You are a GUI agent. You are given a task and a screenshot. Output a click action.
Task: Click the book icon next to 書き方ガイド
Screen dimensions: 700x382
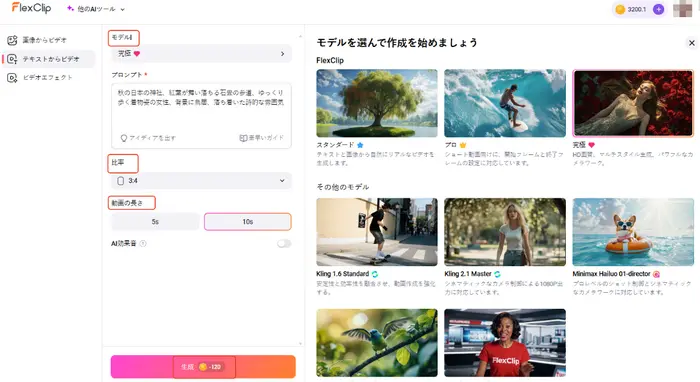click(243, 138)
